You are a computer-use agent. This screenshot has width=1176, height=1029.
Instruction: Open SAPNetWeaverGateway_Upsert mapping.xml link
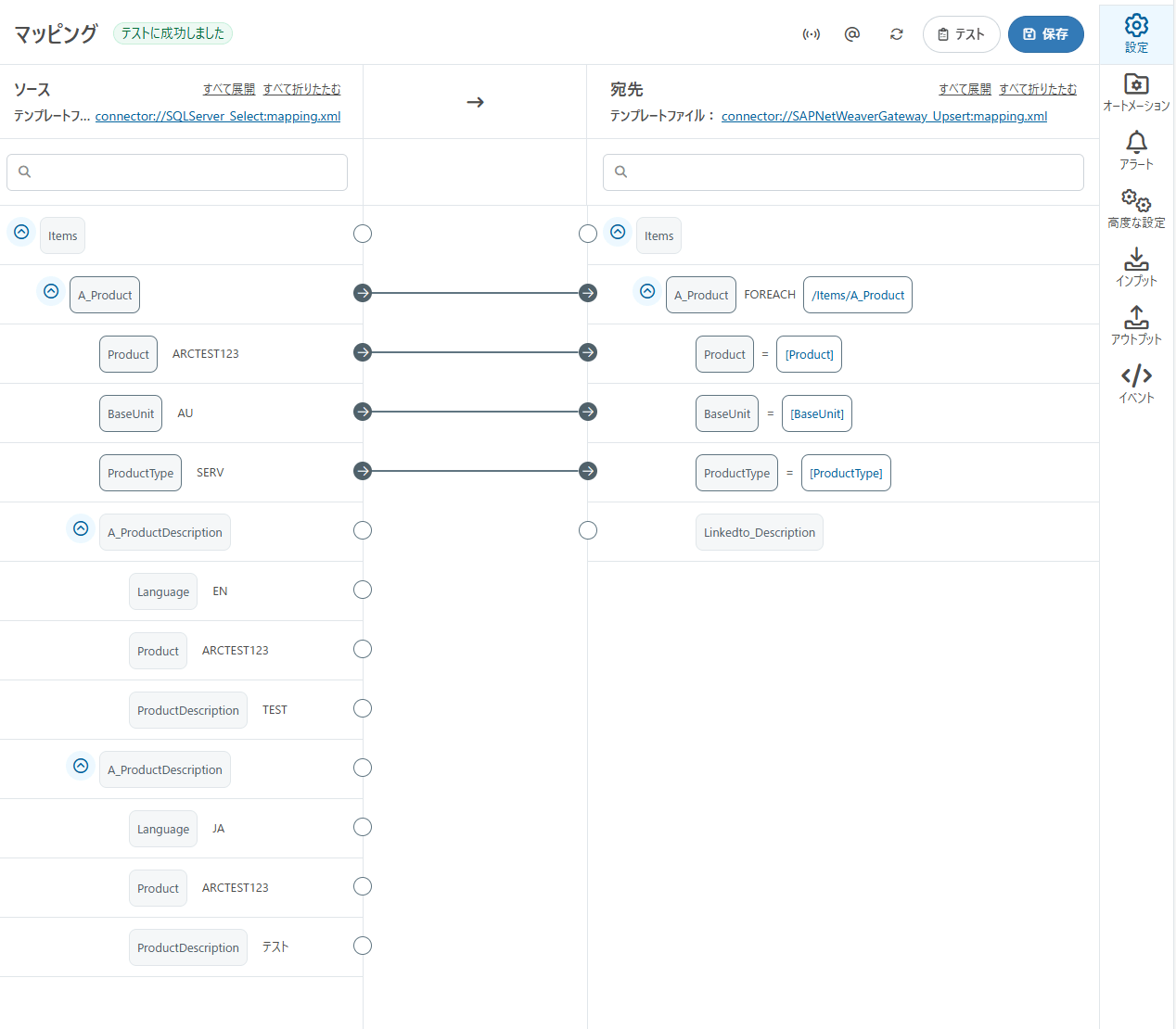[x=885, y=116]
